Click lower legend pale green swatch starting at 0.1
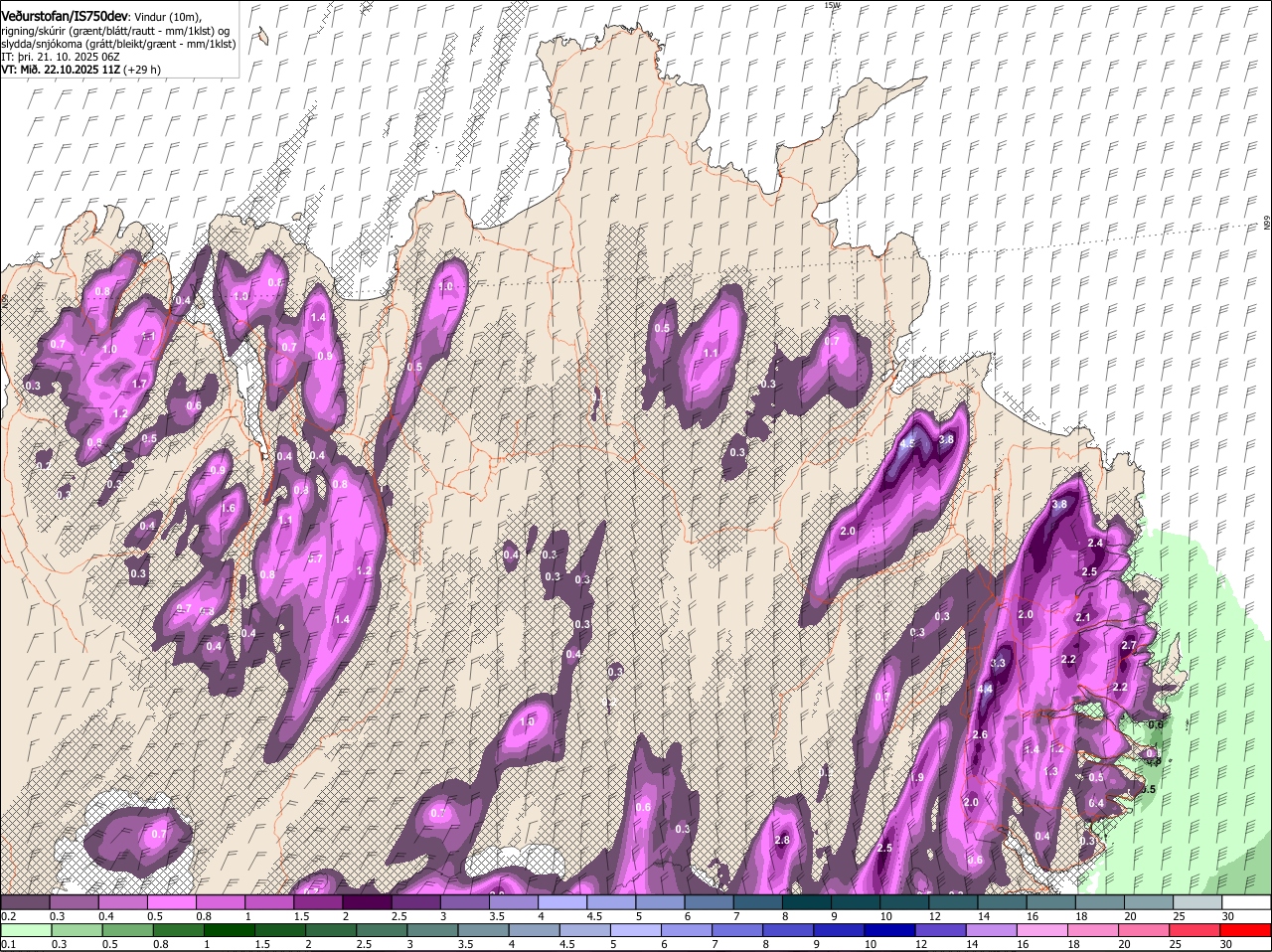Image resolution: width=1272 pixels, height=952 pixels. point(25,930)
